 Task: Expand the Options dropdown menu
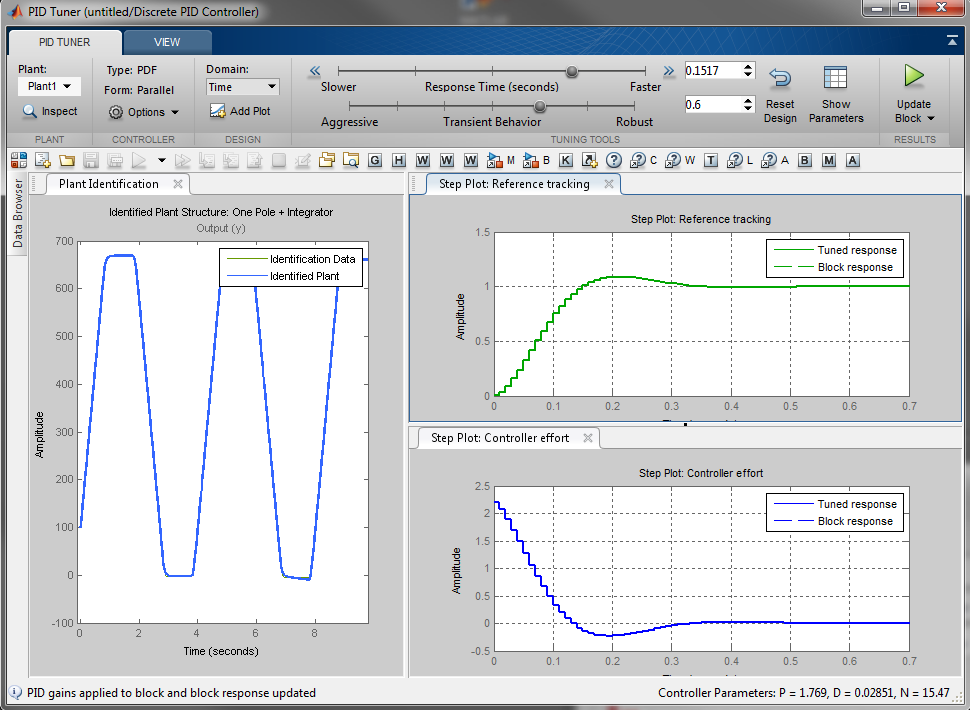pos(145,113)
